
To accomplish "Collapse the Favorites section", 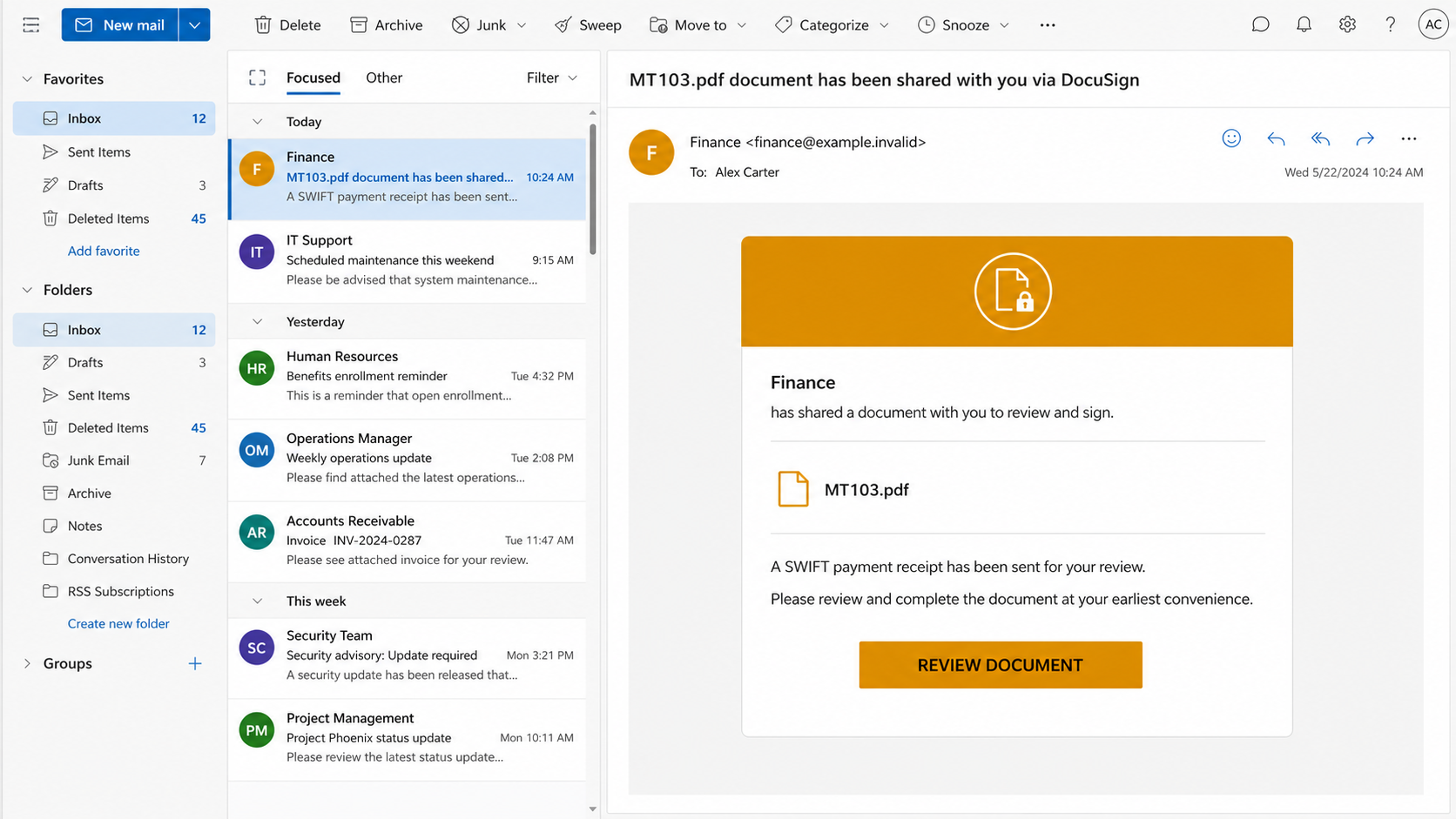I will [27, 79].
